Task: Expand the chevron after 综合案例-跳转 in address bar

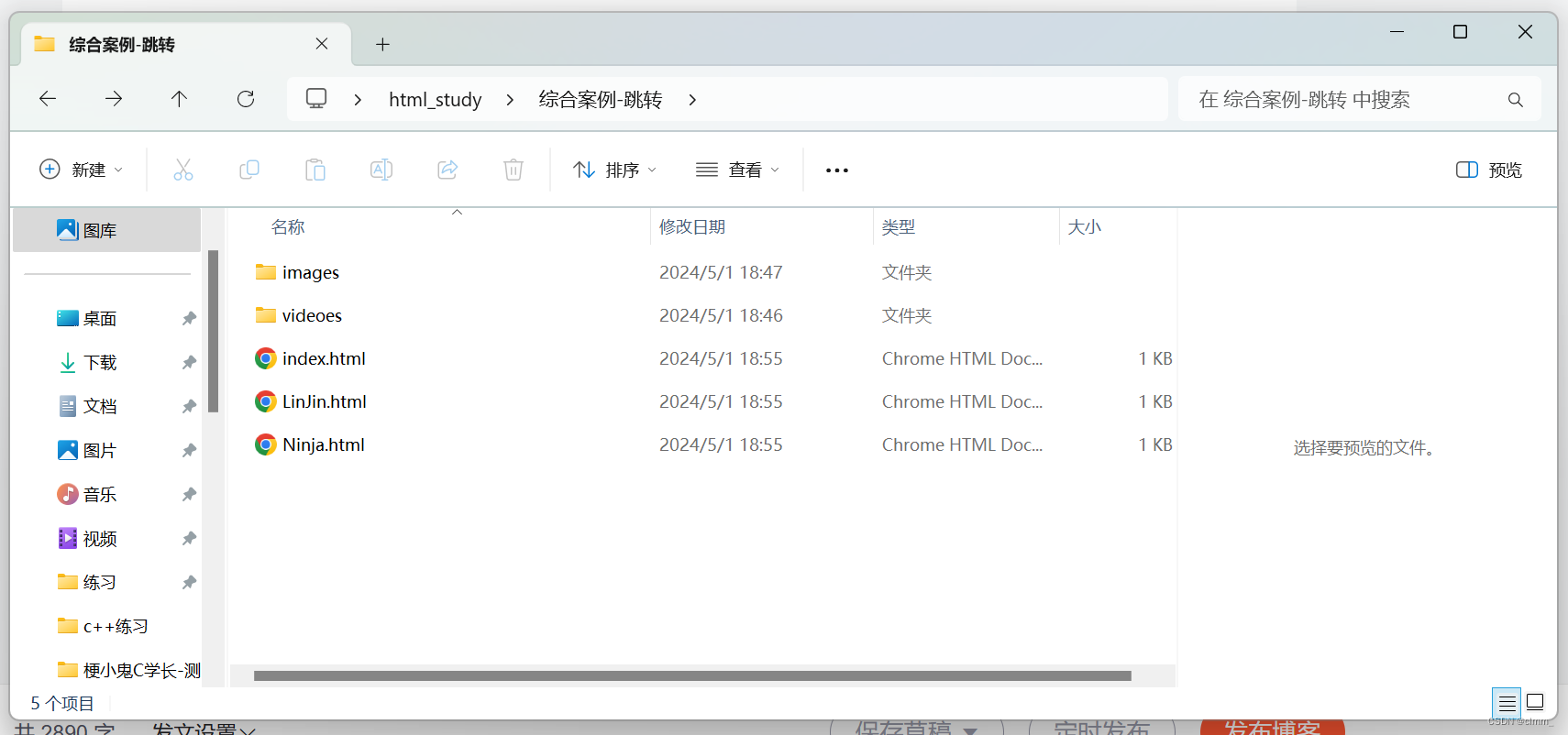Action: (692, 100)
